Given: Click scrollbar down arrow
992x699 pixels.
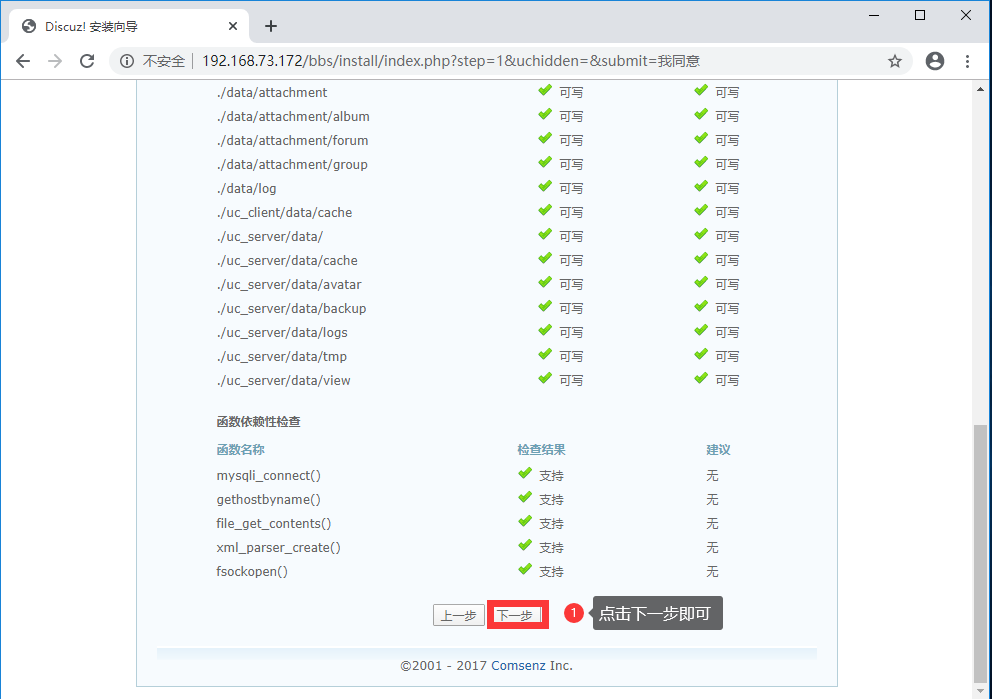Looking at the screenshot, I should click(x=981, y=691).
